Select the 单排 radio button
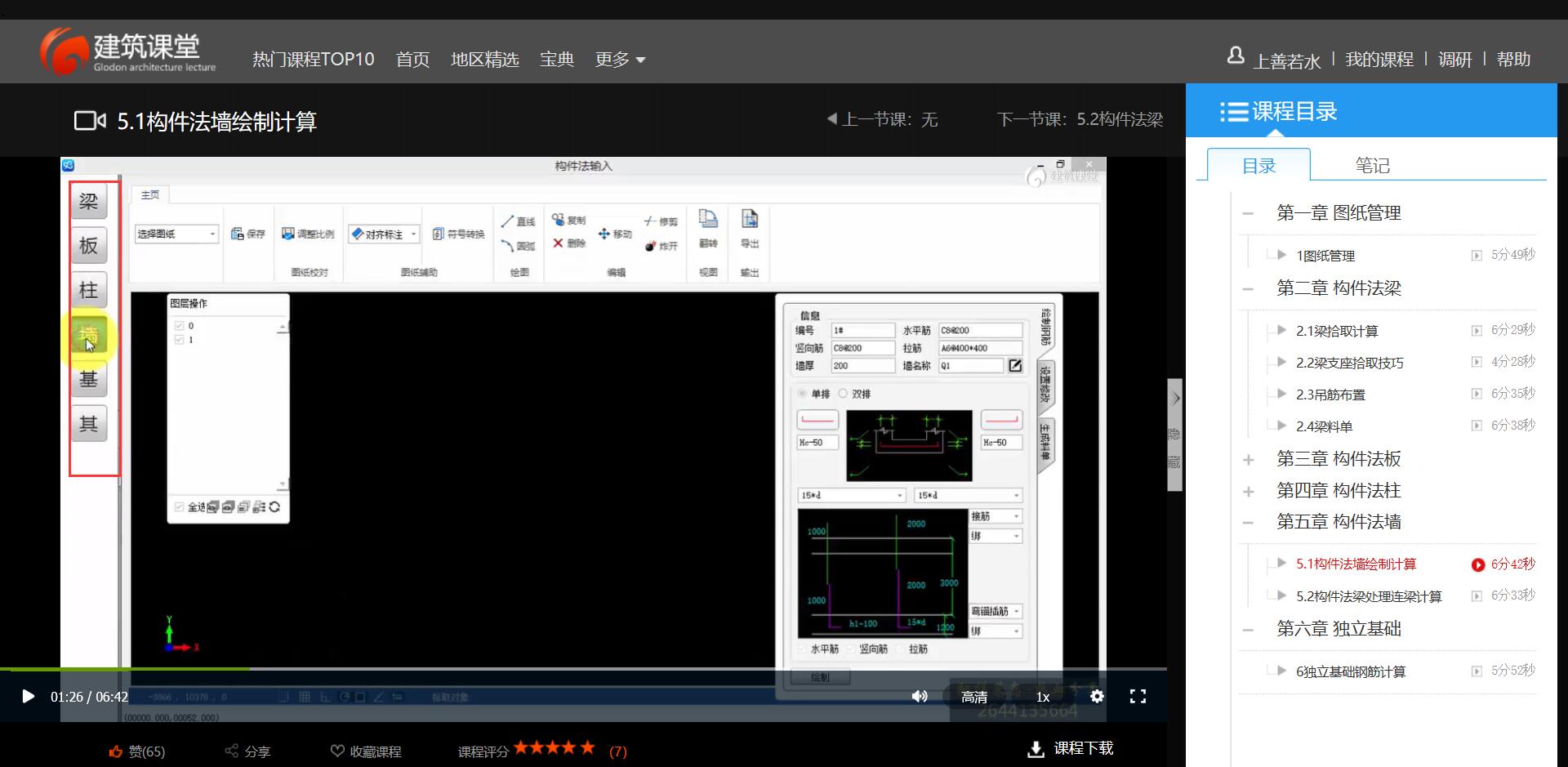 click(802, 394)
